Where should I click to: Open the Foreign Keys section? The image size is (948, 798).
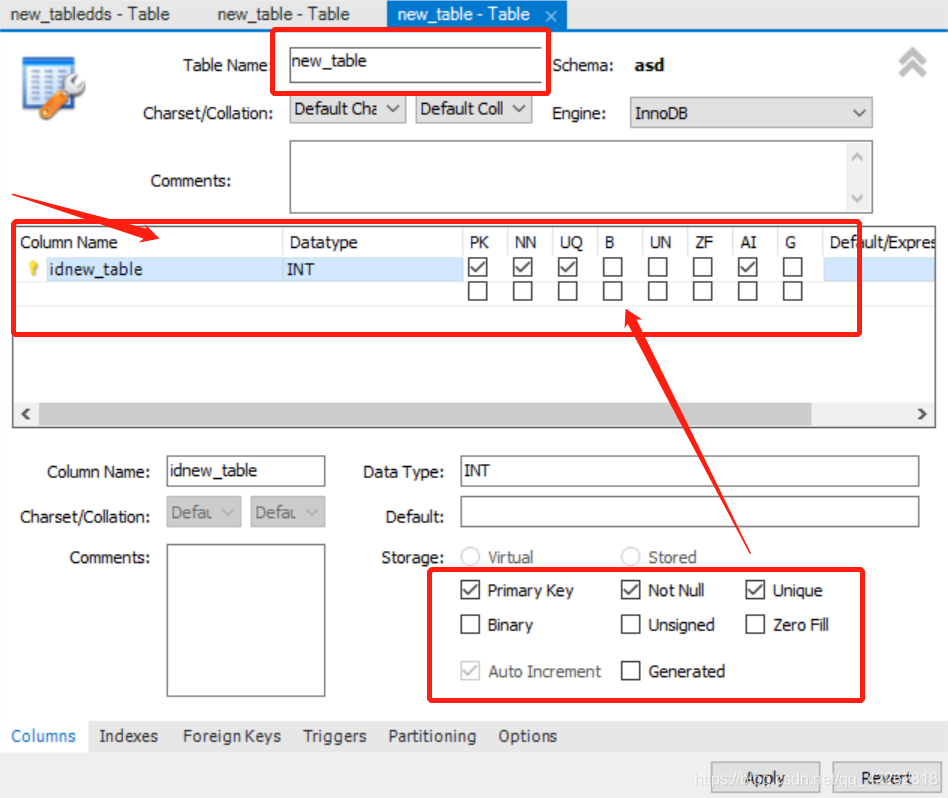tap(231, 736)
